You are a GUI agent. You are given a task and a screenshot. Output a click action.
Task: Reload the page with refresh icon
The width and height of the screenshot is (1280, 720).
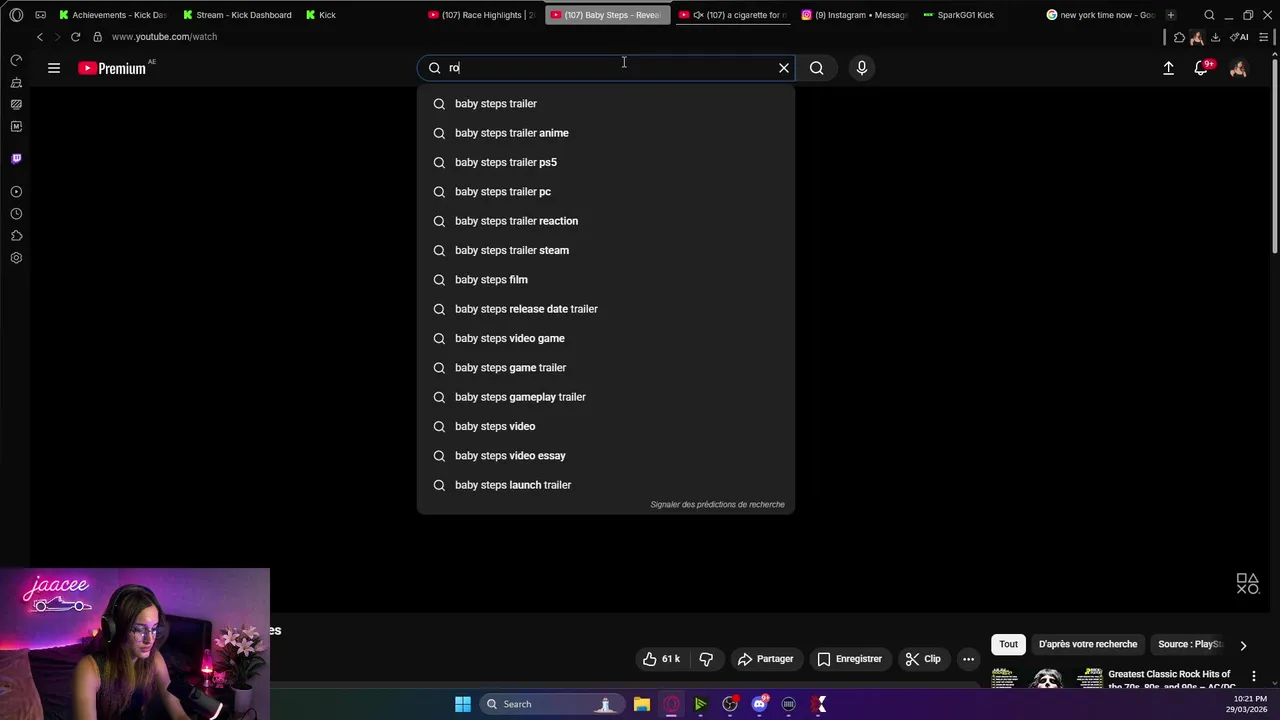pos(75,37)
